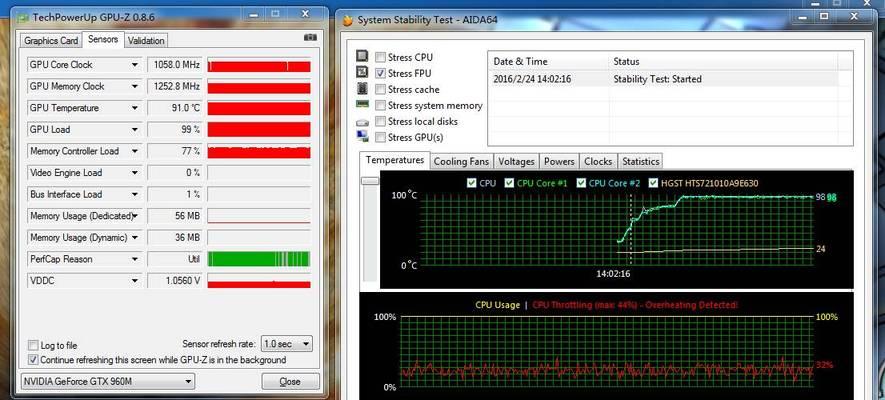This screenshot has height=400, width=885.
Task: Click the GPU Core Clock 1058.0 MHz value
Action: pyautogui.click(x=174, y=65)
